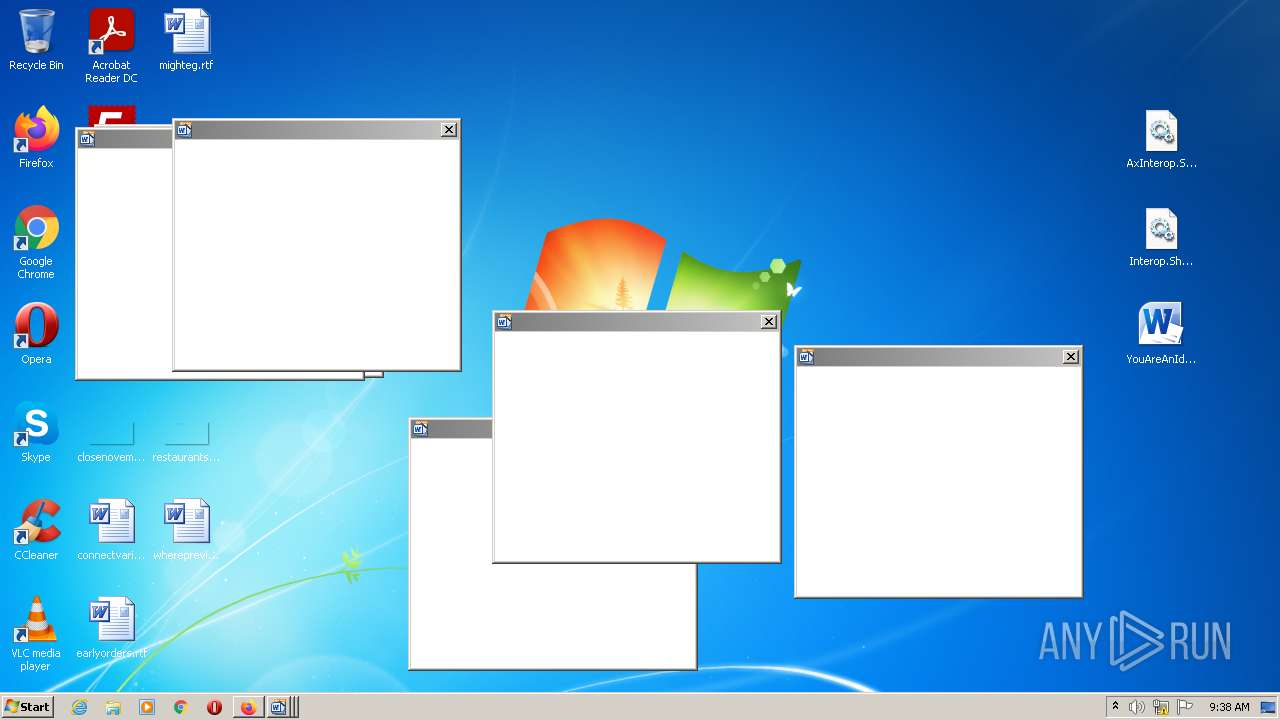Image resolution: width=1280 pixels, height=720 pixels.
Task: Select the Firefox desktop shortcut
Action: click(x=36, y=138)
